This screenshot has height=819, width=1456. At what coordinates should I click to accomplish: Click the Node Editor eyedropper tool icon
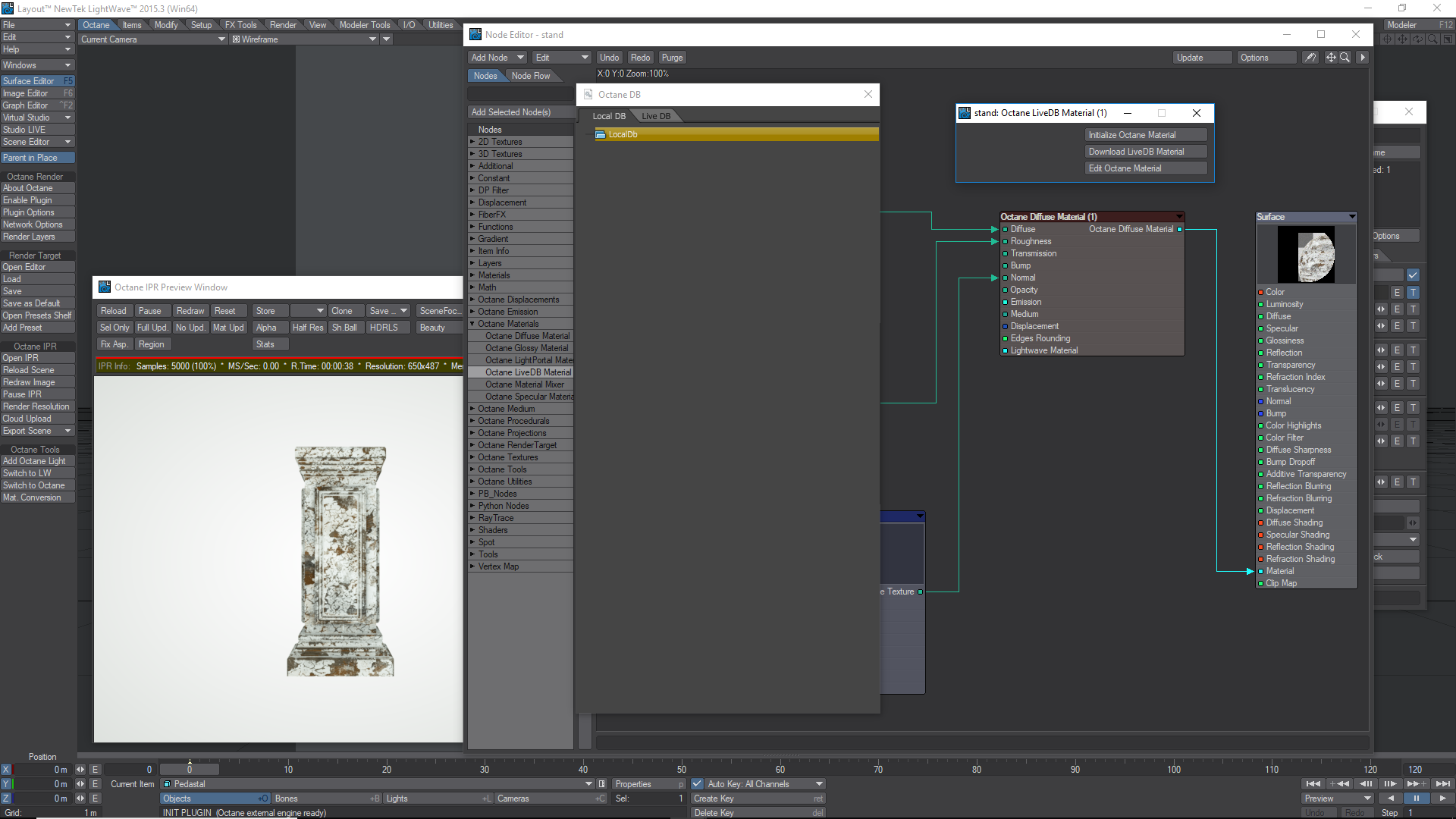(1310, 58)
